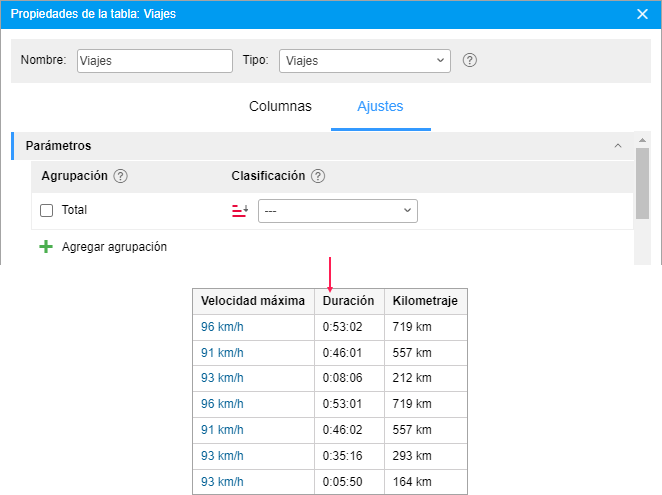Click the vertical scrollbar in settings panel

[x=643, y=185]
